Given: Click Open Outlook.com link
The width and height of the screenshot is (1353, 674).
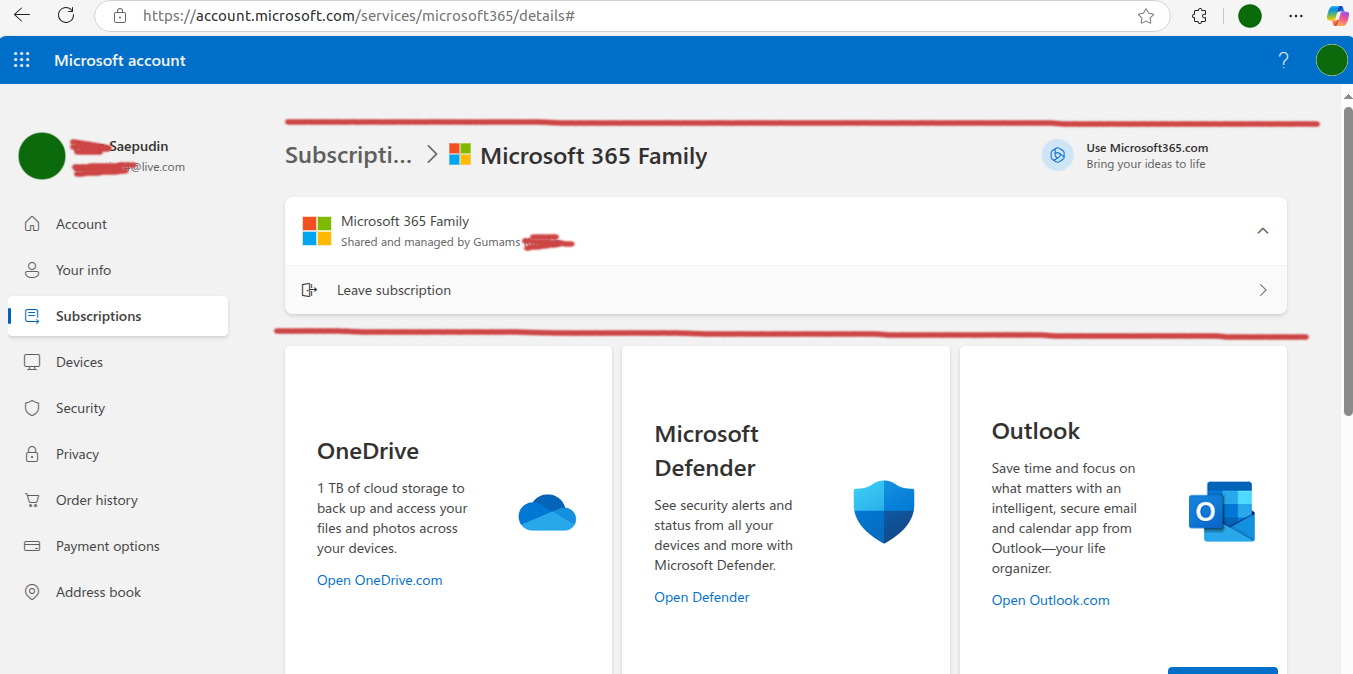Looking at the screenshot, I should click(x=1051, y=600).
